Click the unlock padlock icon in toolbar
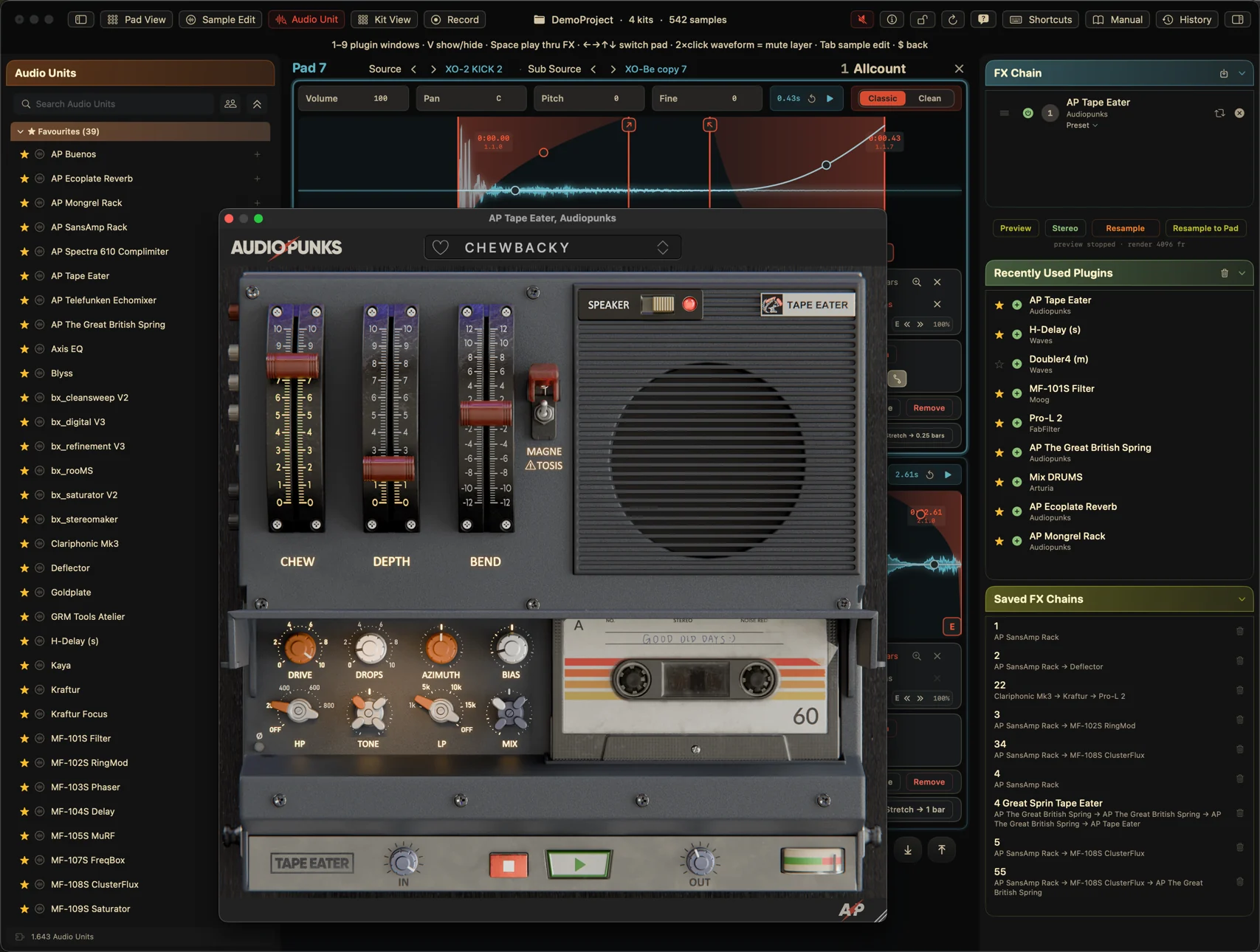The width and height of the screenshot is (1260, 952). point(922,20)
